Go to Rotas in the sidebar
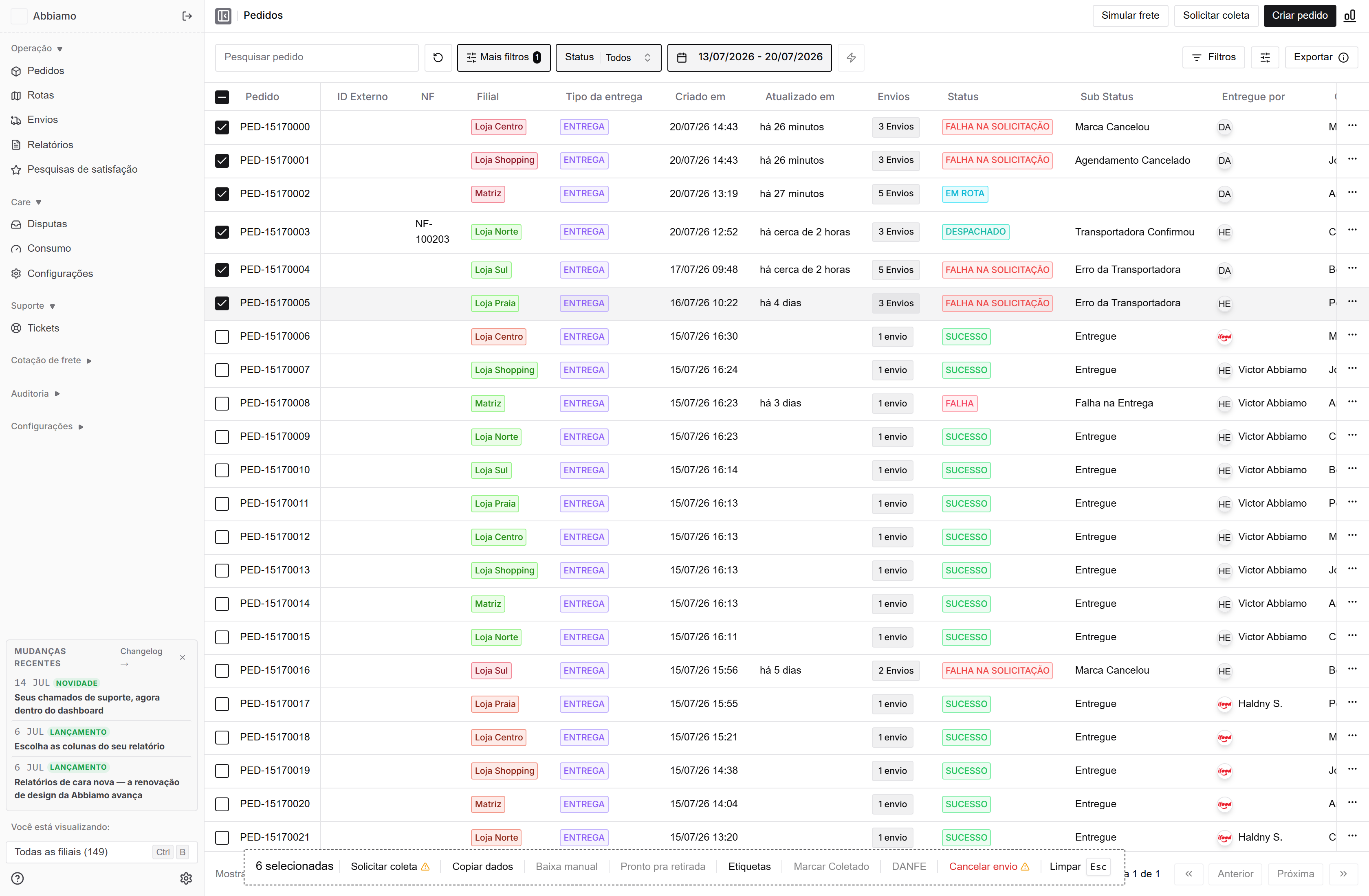This screenshot has width=1369, height=896. click(40, 95)
